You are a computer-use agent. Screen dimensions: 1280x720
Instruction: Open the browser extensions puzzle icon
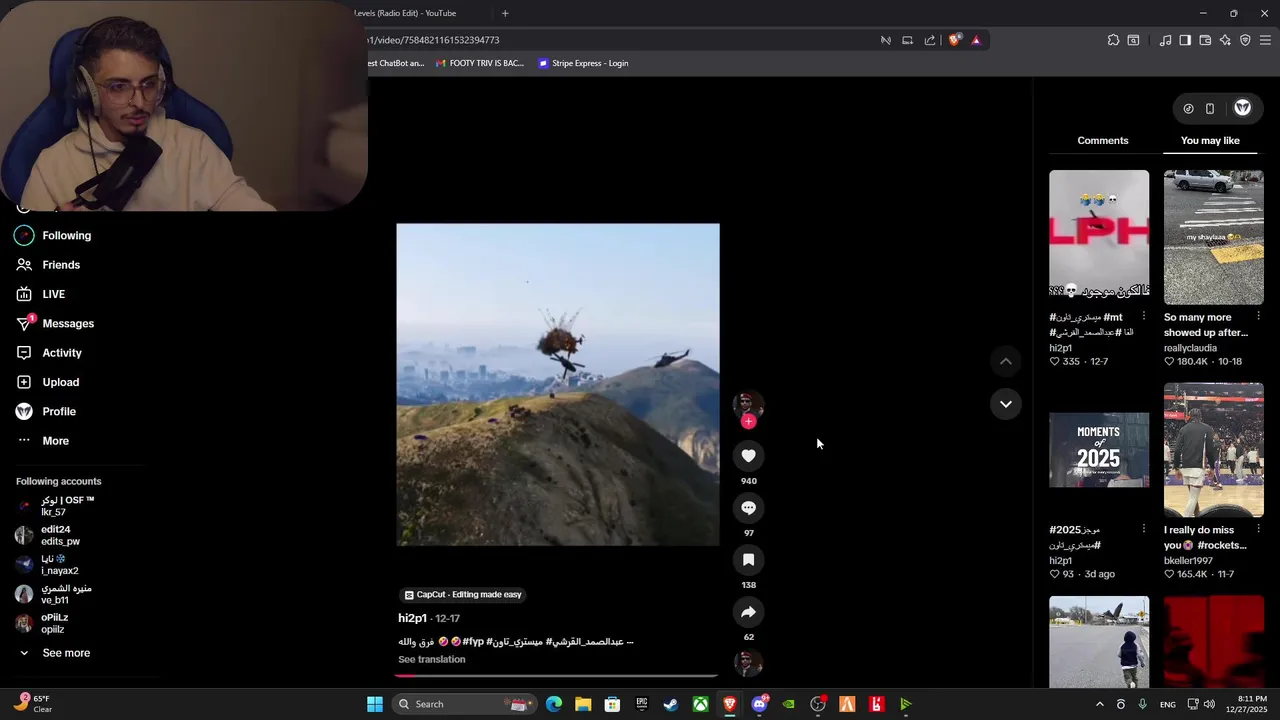coord(1113,40)
